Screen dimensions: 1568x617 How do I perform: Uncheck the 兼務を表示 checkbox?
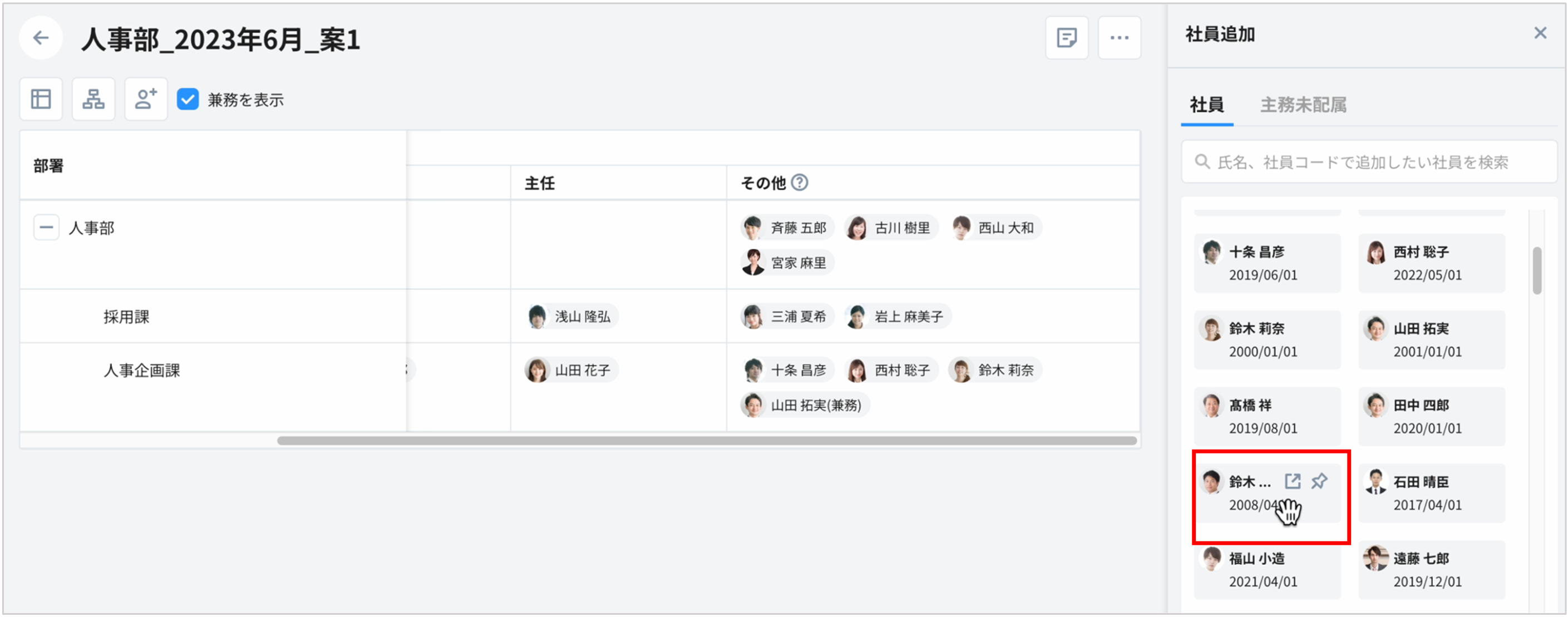188,98
